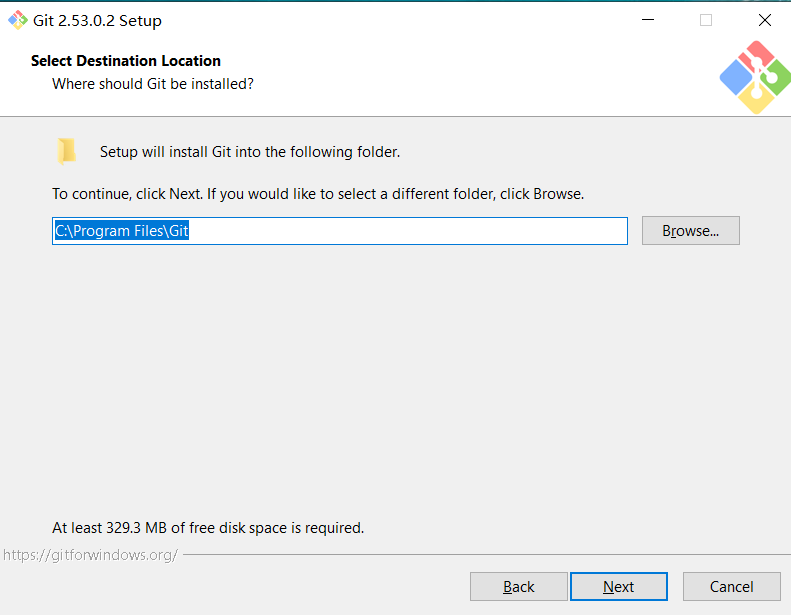Click the "Setup will install Git" message
The height and width of the screenshot is (615, 791).
250,152
